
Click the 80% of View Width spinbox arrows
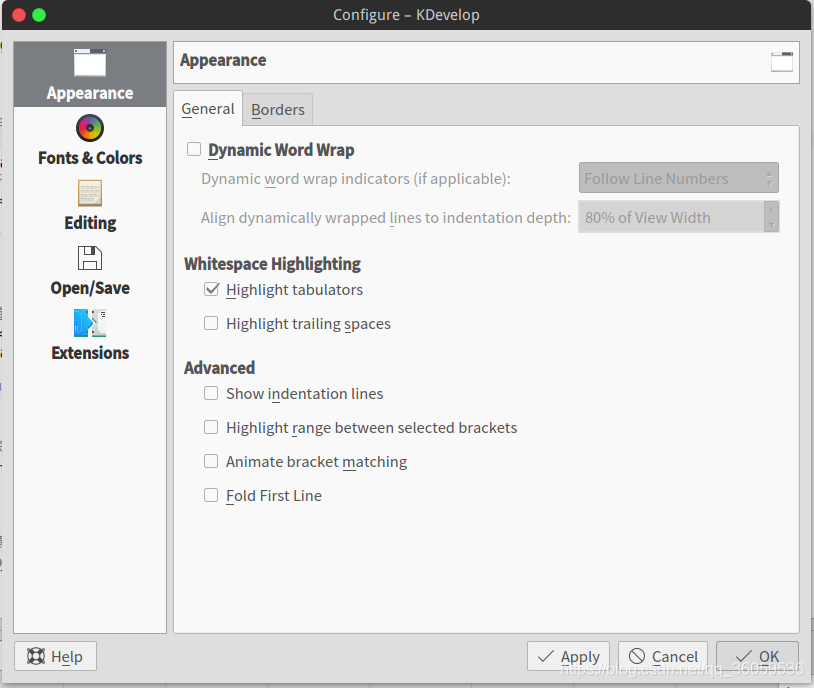coord(771,217)
